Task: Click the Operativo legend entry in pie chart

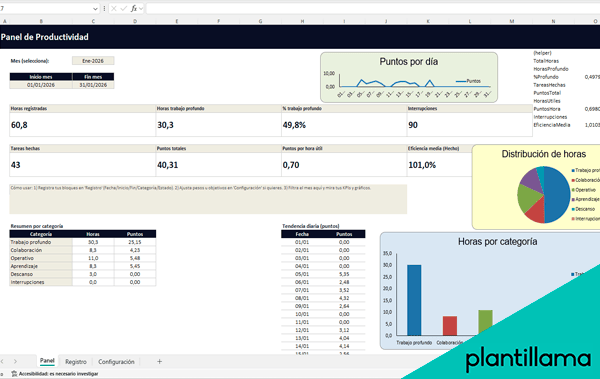Action: (584, 190)
